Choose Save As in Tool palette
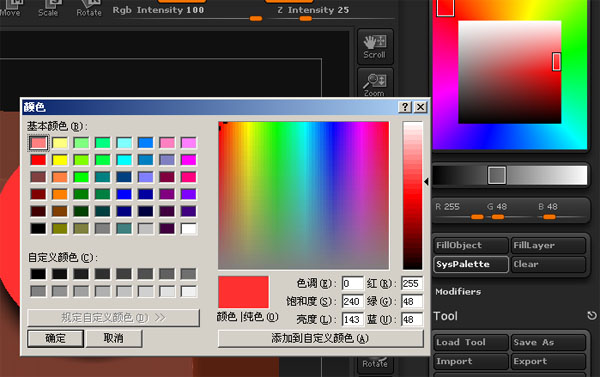 (x=548, y=342)
